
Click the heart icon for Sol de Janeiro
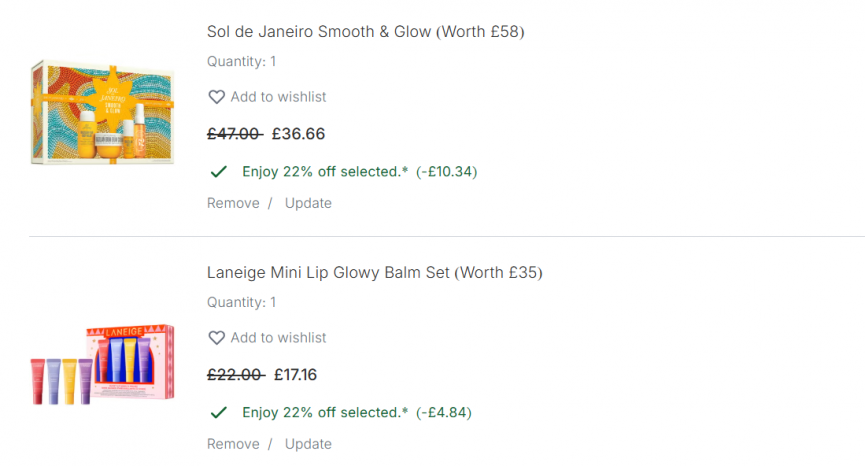click(x=216, y=97)
